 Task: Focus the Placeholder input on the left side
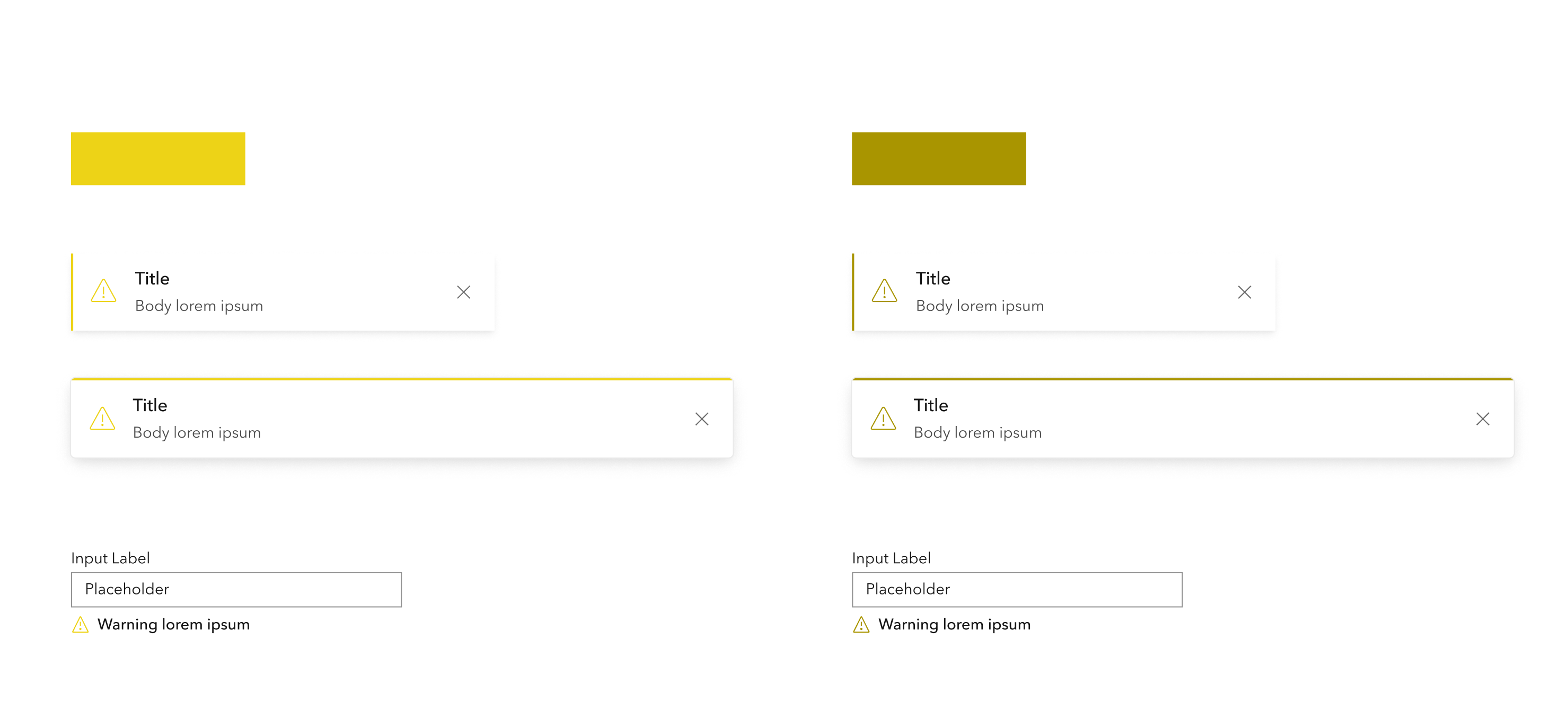[236, 589]
